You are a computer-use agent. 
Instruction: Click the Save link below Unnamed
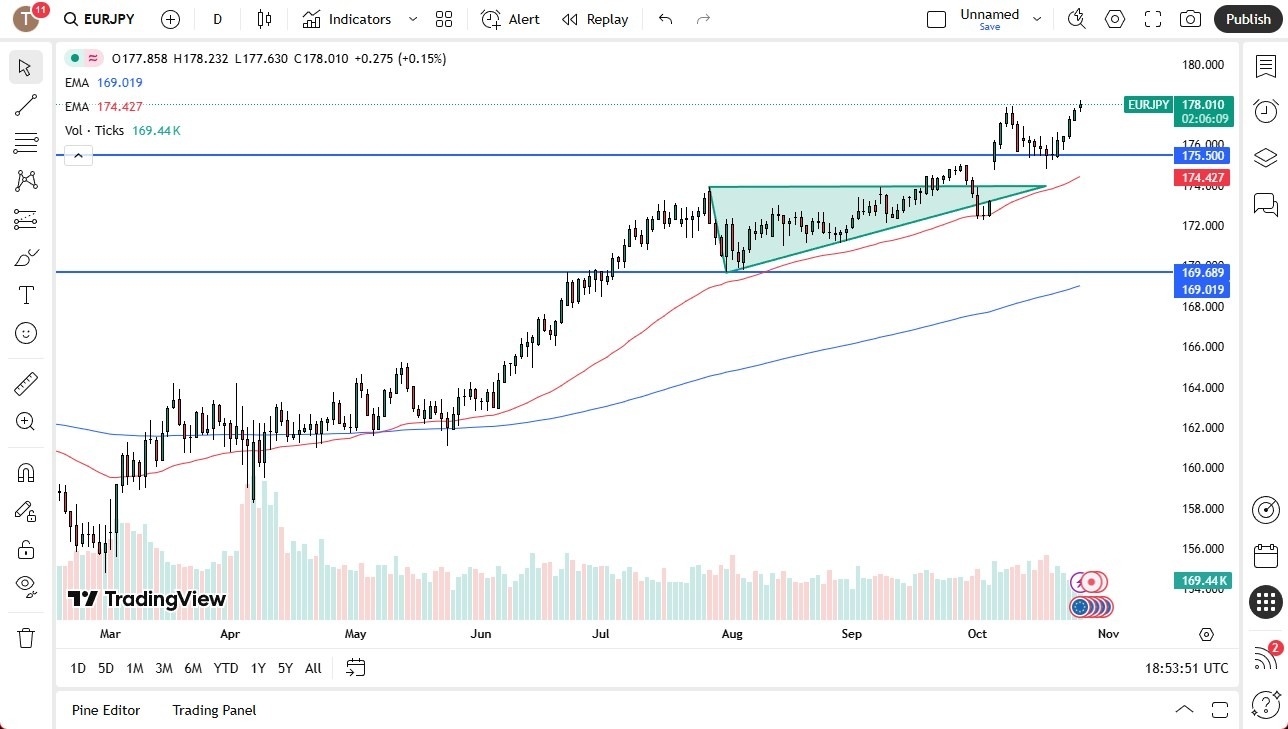click(989, 27)
